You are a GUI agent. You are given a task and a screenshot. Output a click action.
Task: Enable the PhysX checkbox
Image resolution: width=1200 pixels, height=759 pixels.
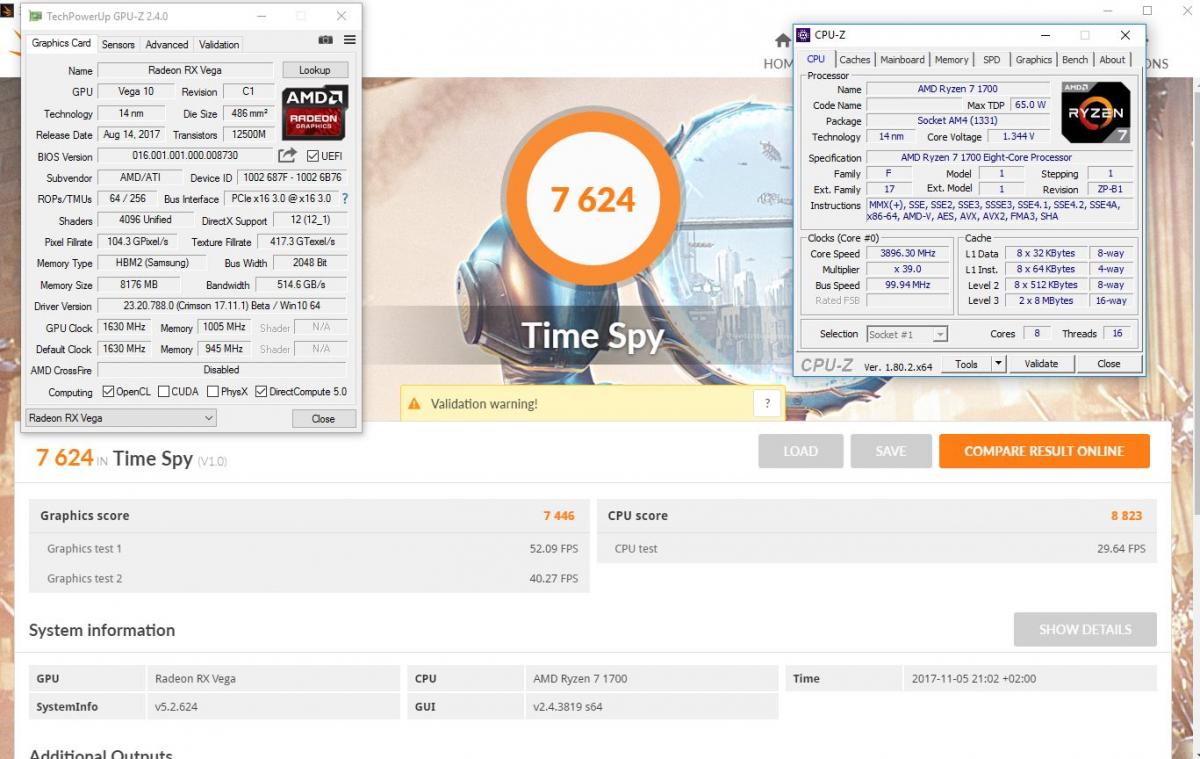pos(212,391)
